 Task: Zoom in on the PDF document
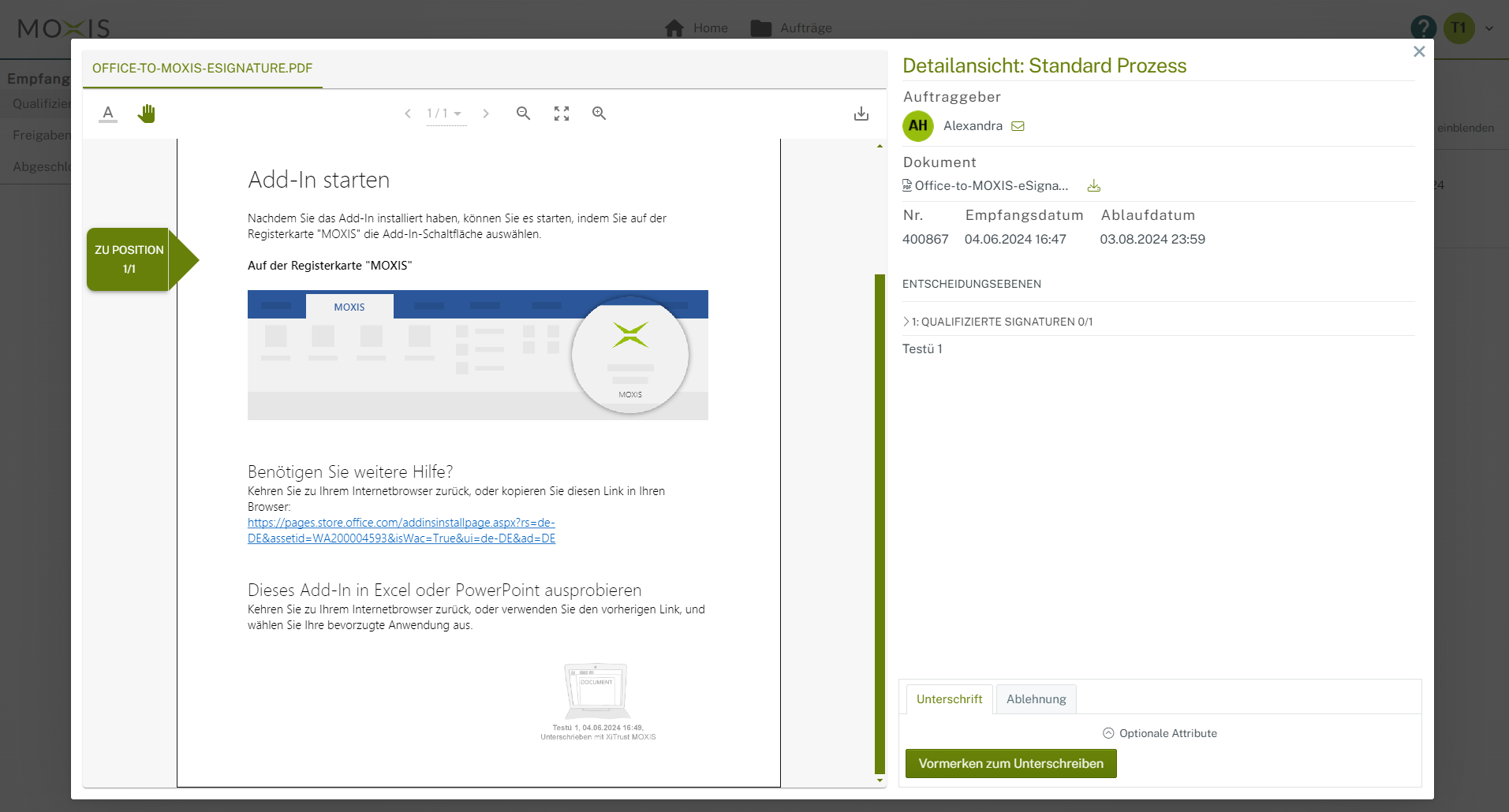coord(599,114)
